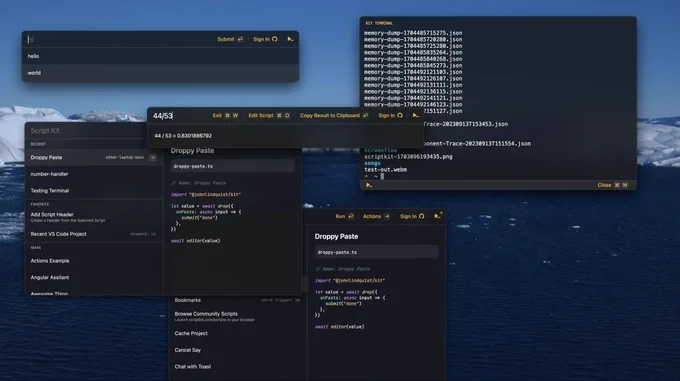Open Bookmarks in the bottom script list
The width and height of the screenshot is (680, 381).
(238, 300)
